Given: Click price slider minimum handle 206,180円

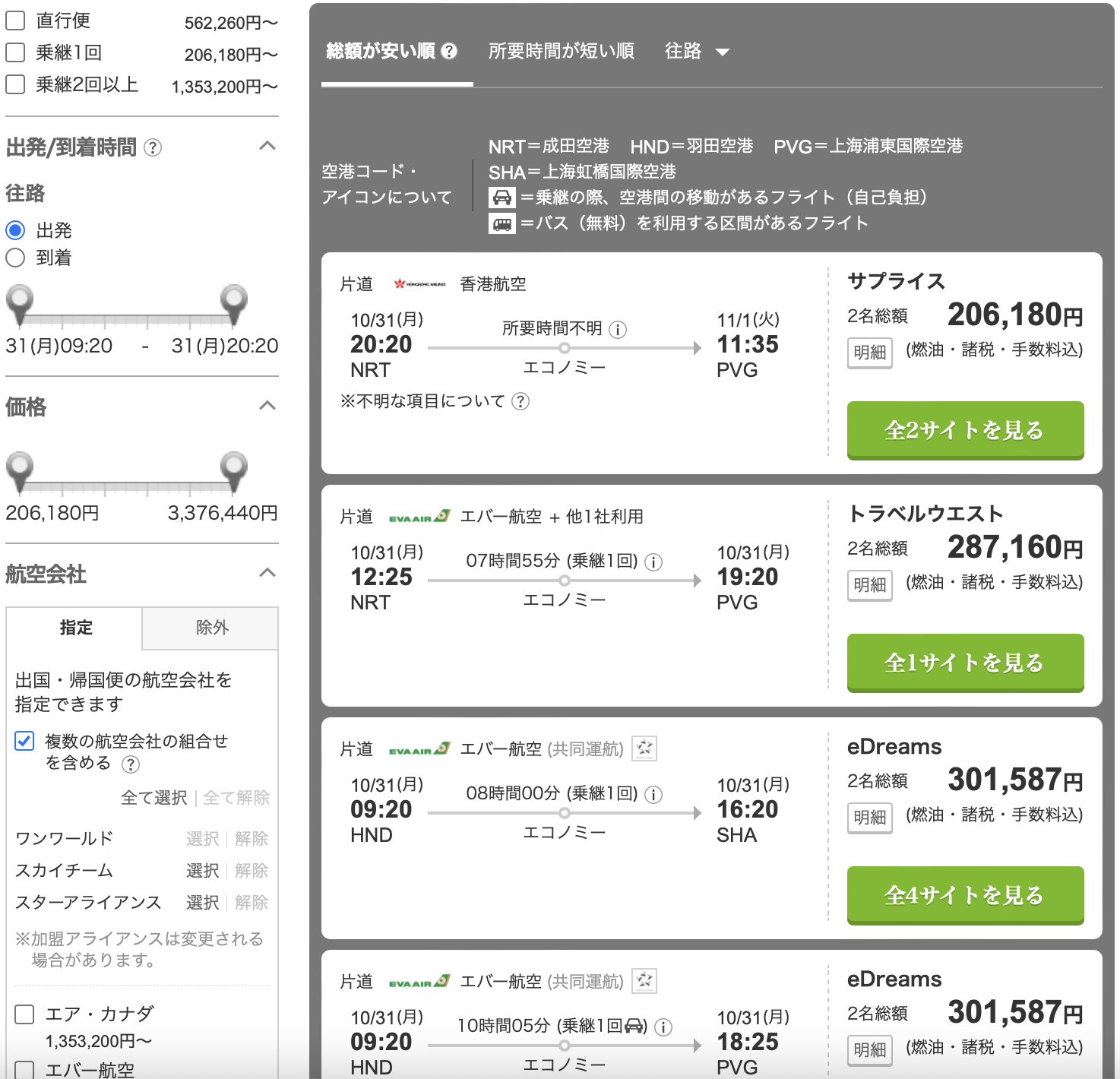Looking at the screenshot, I should [20, 470].
